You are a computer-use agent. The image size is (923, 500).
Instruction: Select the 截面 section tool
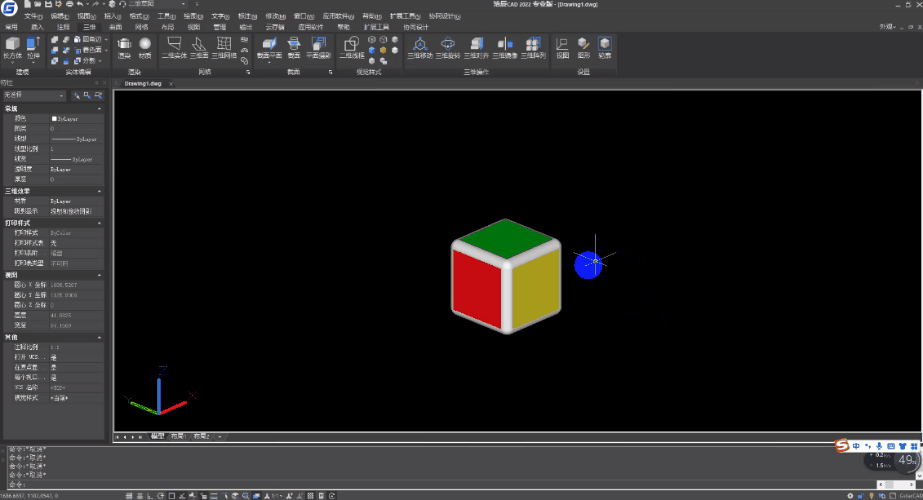[294, 48]
